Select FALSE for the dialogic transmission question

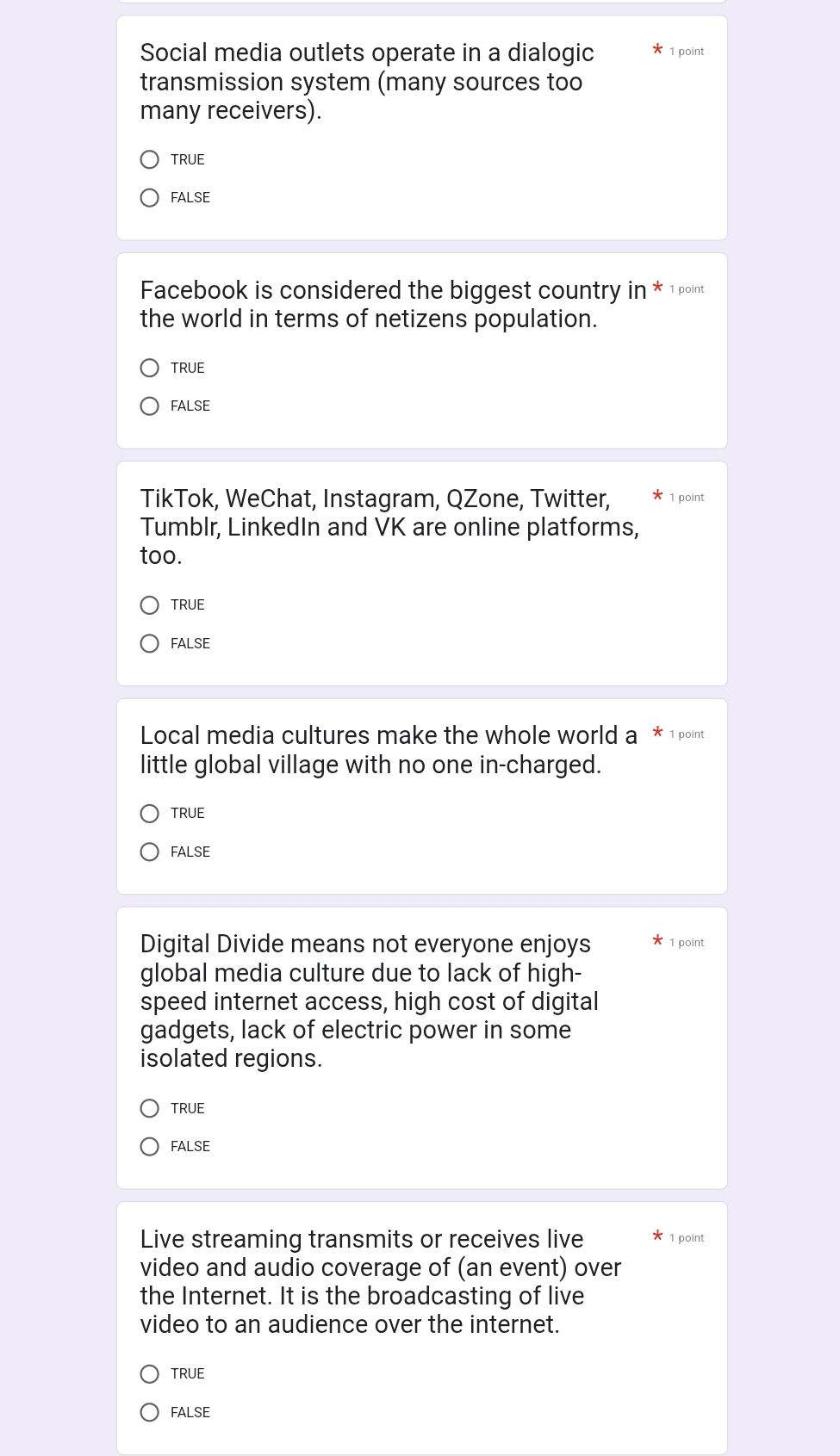[x=149, y=197]
